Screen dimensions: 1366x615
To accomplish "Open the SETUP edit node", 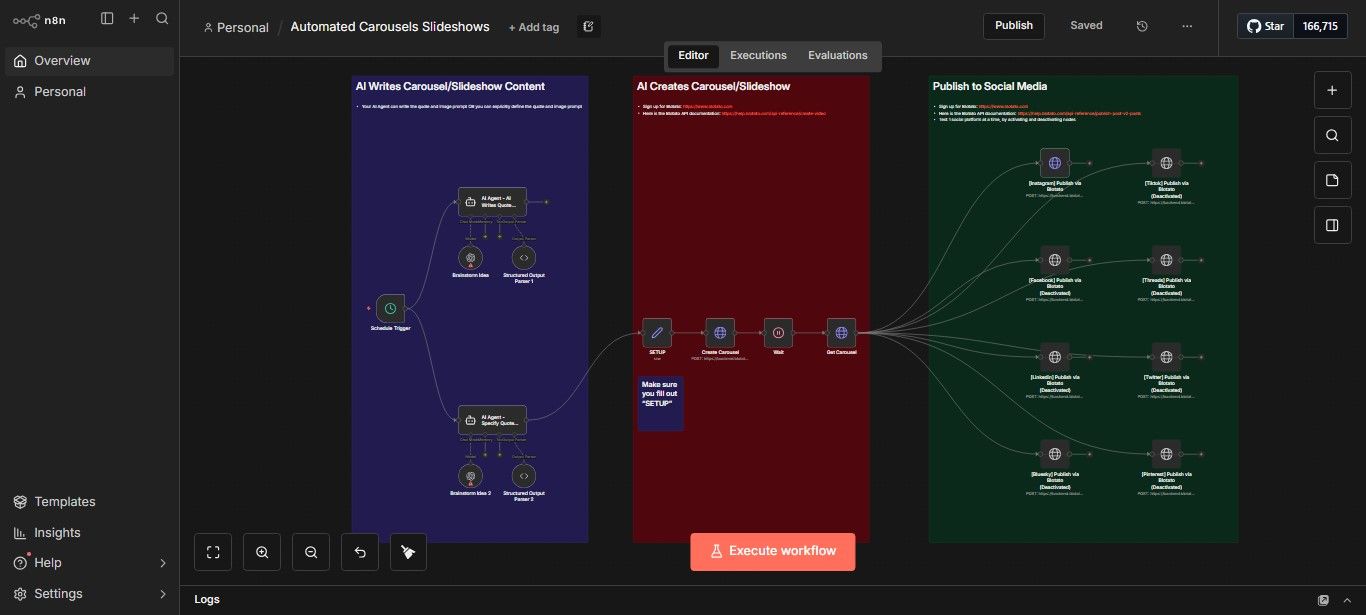I will (657, 332).
